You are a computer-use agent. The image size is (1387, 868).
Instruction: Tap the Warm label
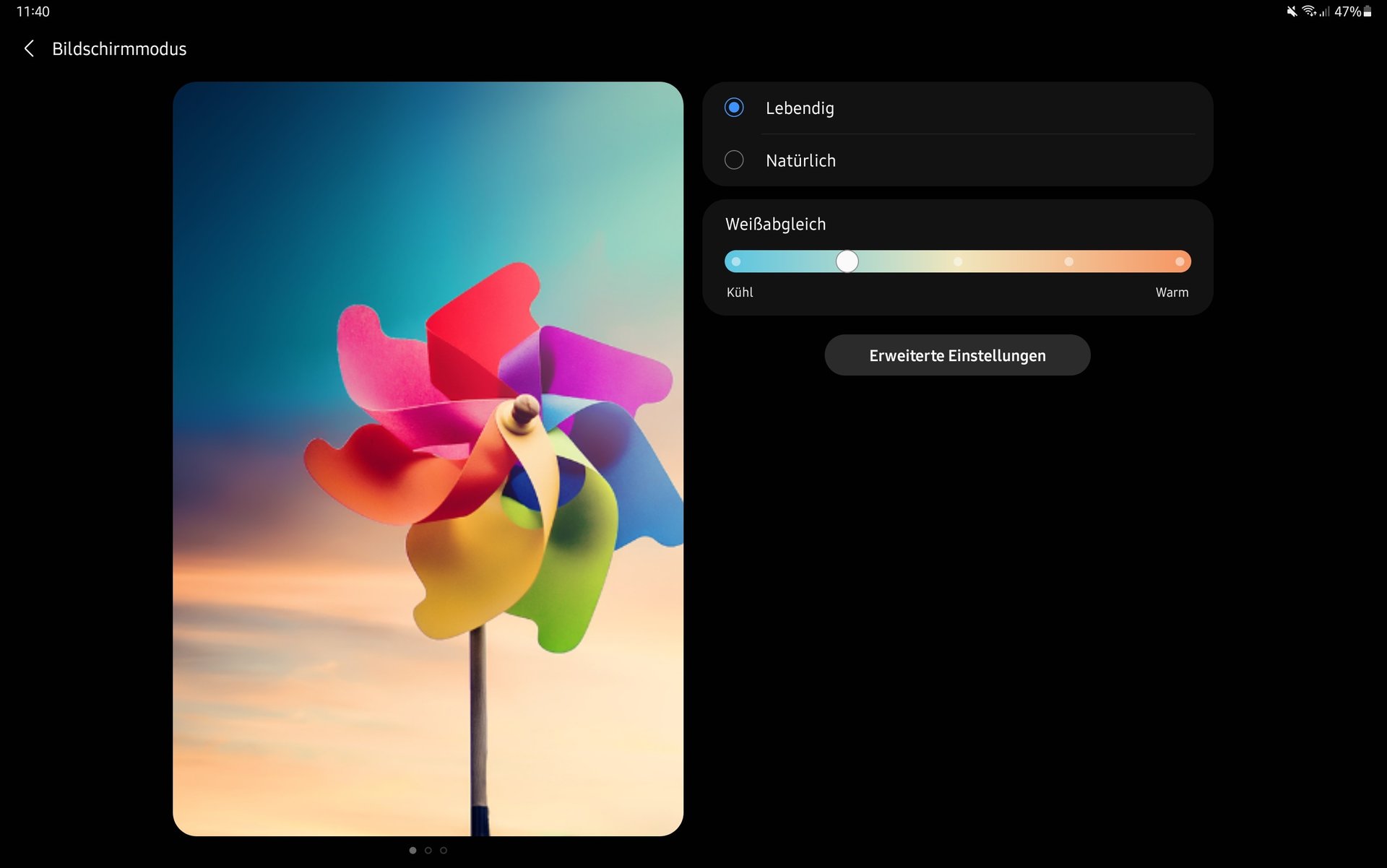pyautogui.click(x=1172, y=292)
